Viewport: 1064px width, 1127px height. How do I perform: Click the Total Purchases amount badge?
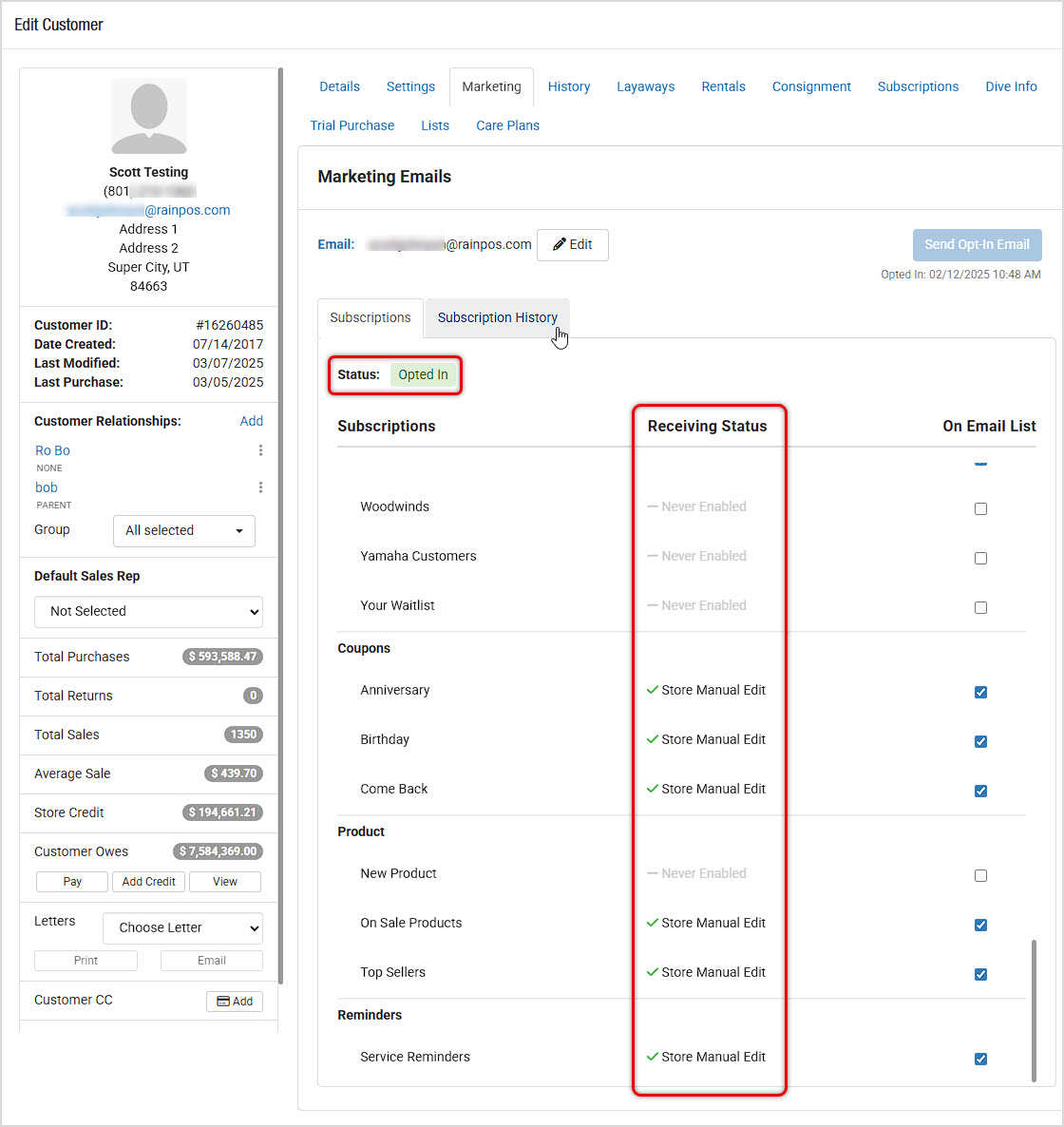tap(222, 657)
